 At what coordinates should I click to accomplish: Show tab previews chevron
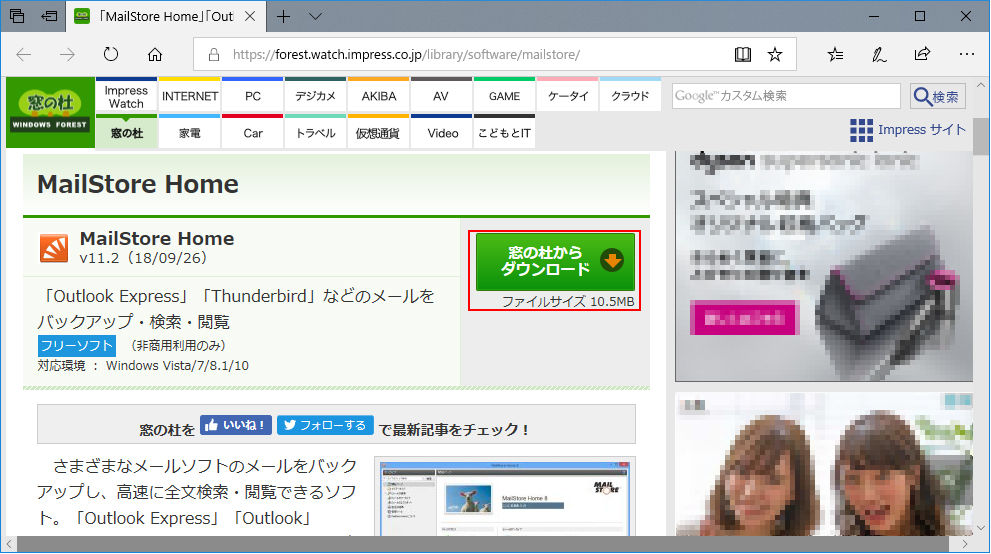[x=315, y=16]
